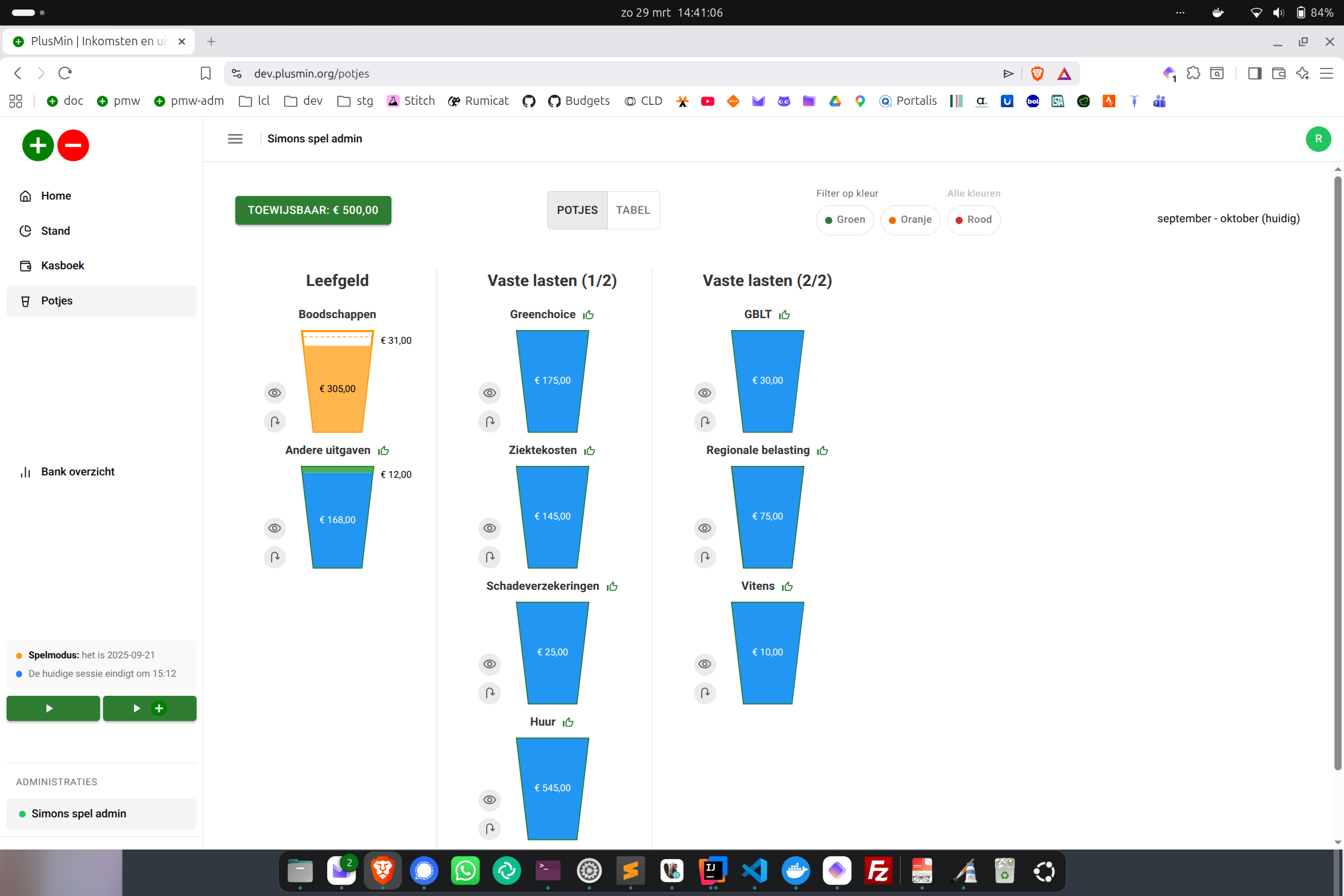Toggle the eye icon for Greenchoice
Image resolution: width=1344 pixels, height=896 pixels.
pos(490,393)
